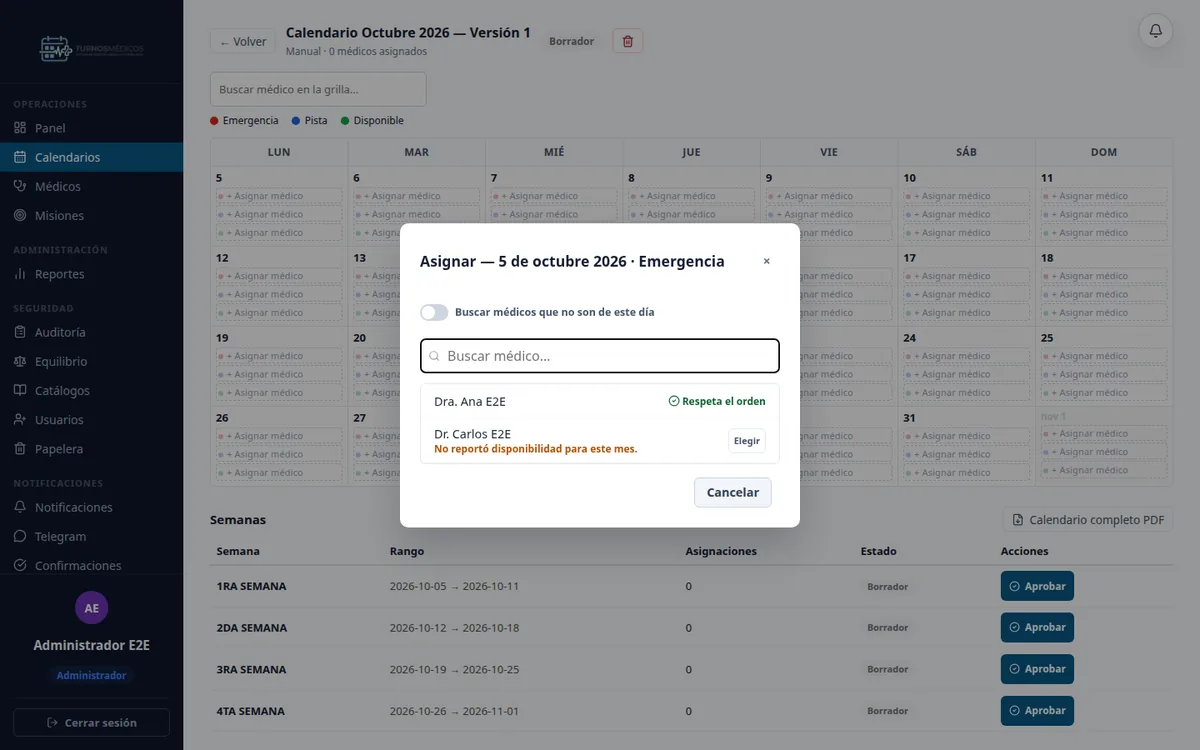
Task: Click the Confirmaciones check icon
Action: point(20,565)
